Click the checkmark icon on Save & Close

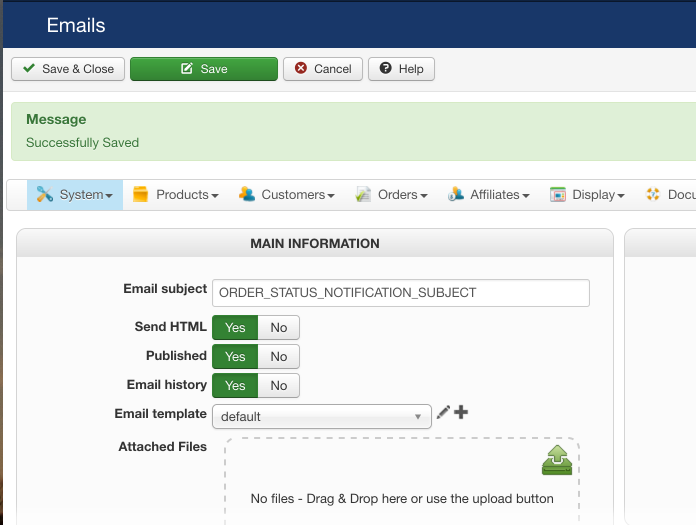pos(29,68)
